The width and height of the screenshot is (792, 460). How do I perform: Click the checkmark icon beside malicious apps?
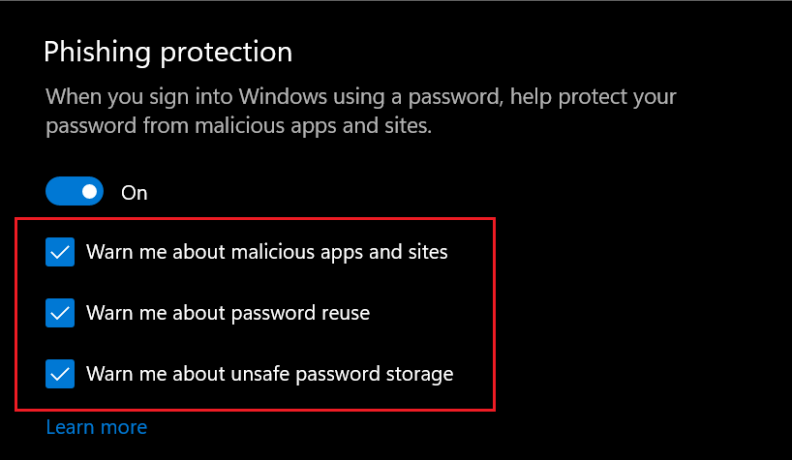tap(60, 252)
